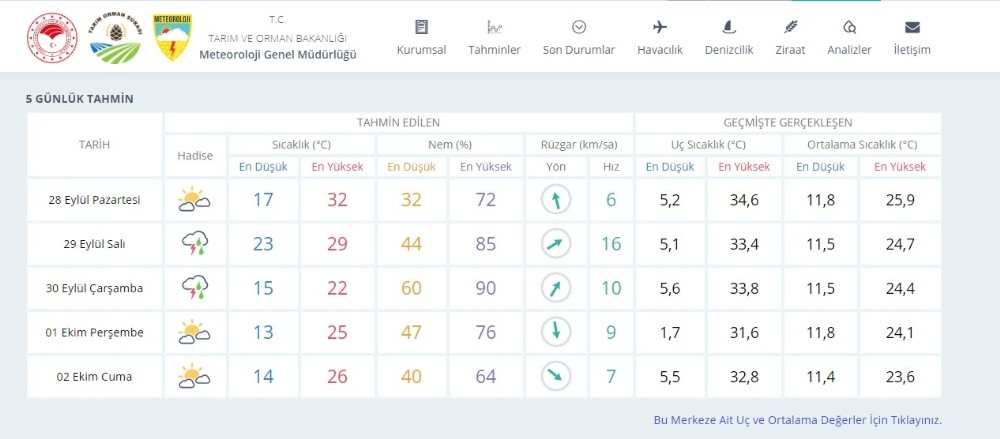This screenshot has height=439, width=1000.
Task: Click the thunderstorm icon for 30 Eylül Çarşamba
Action: click(x=194, y=288)
